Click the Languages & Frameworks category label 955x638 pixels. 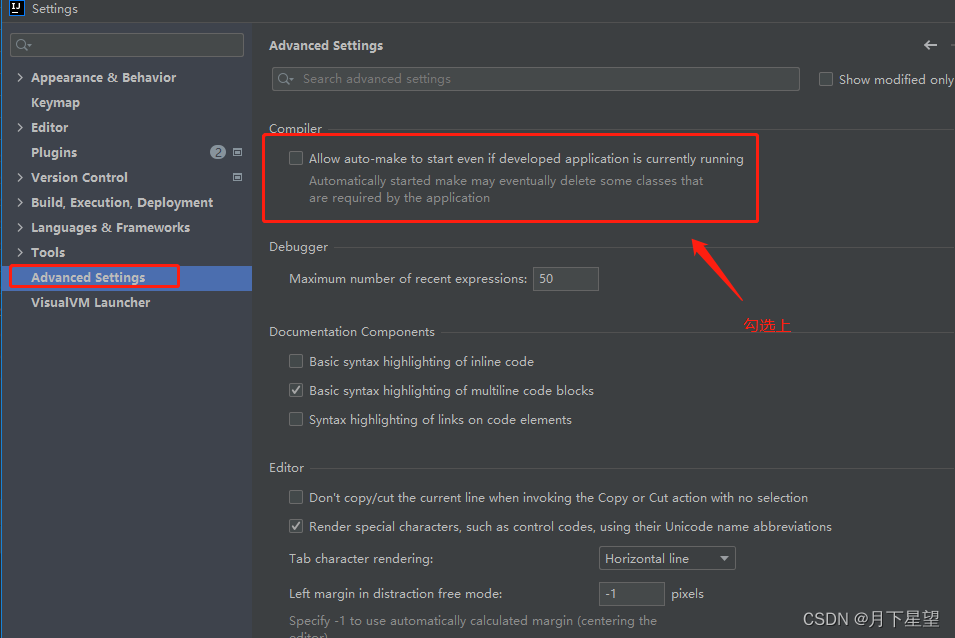(110, 228)
